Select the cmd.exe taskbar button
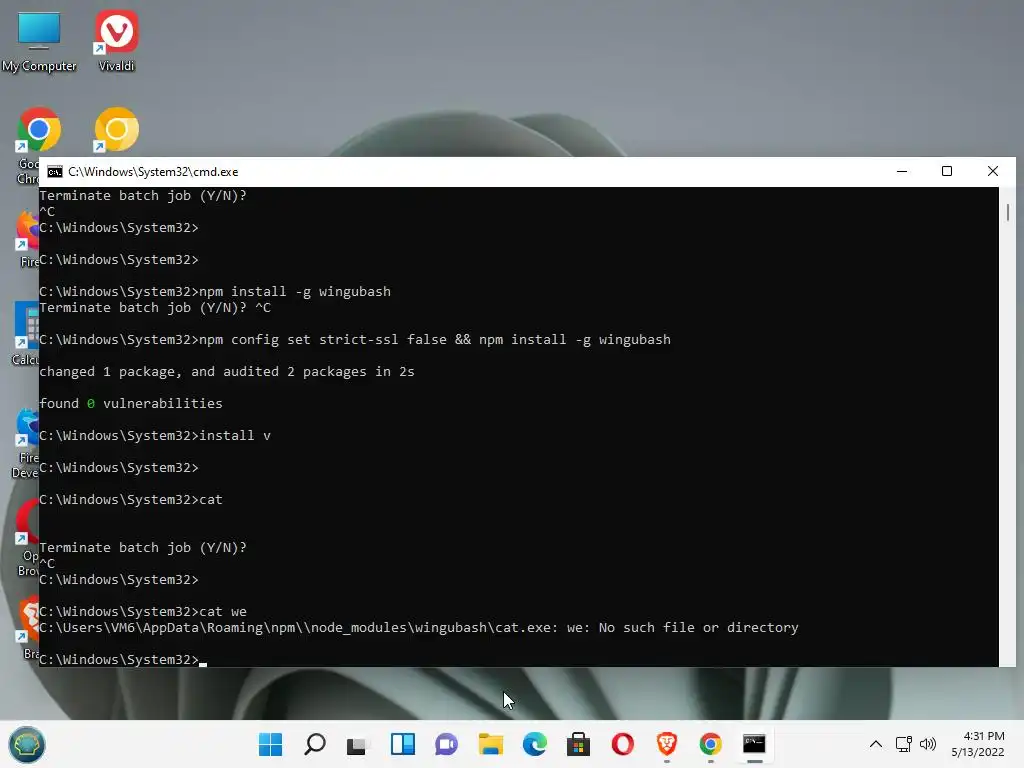 754,744
